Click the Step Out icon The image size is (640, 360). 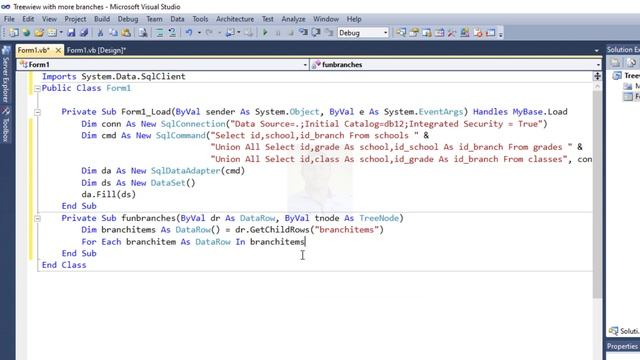(x=329, y=33)
